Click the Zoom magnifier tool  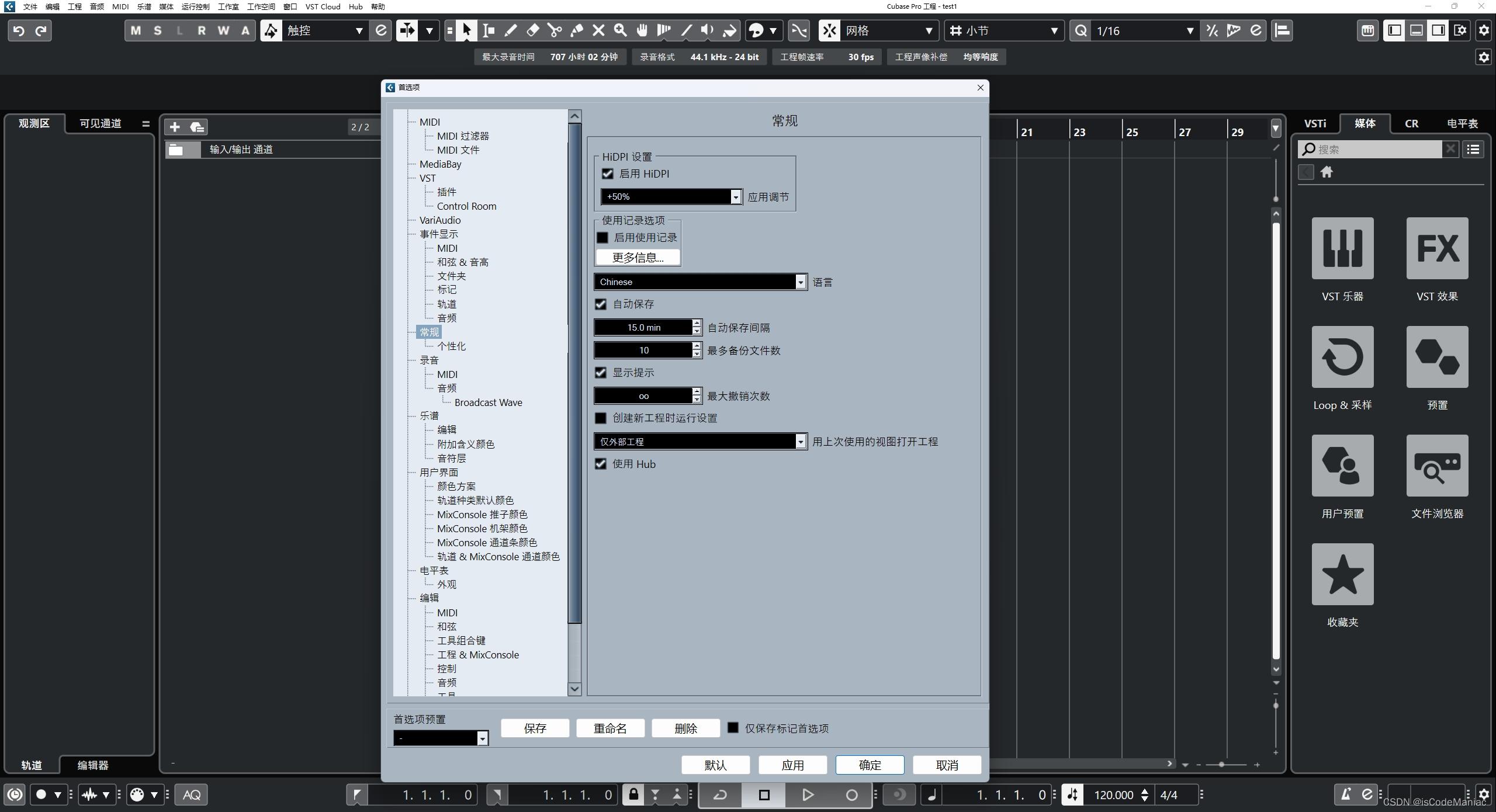click(620, 30)
